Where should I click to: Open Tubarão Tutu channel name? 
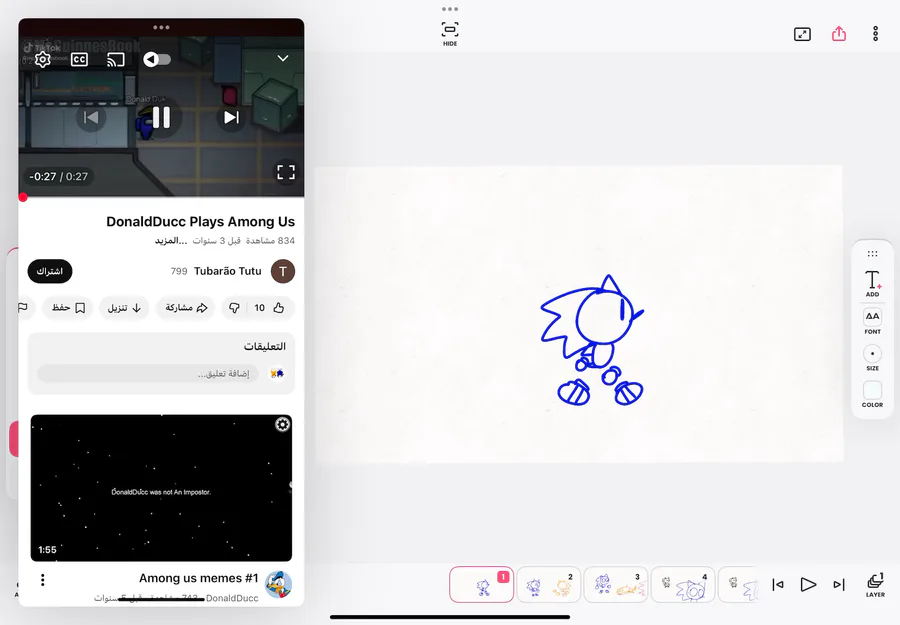click(227, 271)
